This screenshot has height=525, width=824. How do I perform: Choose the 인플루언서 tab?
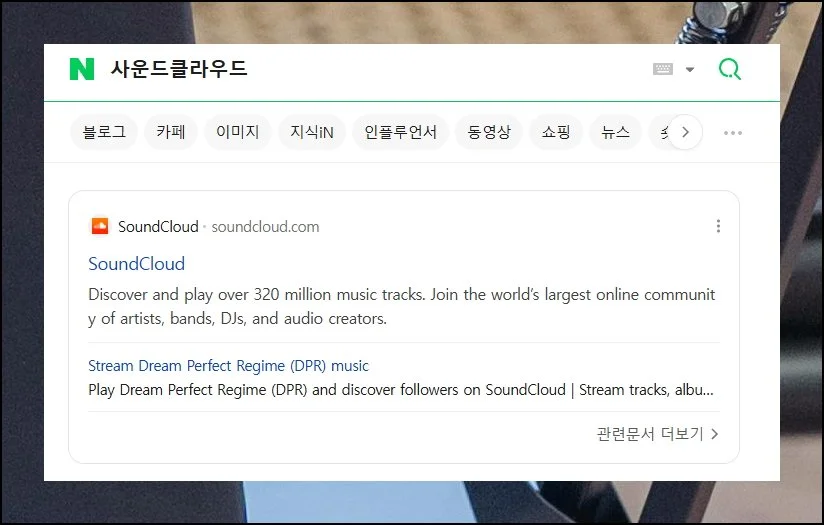[x=400, y=132]
